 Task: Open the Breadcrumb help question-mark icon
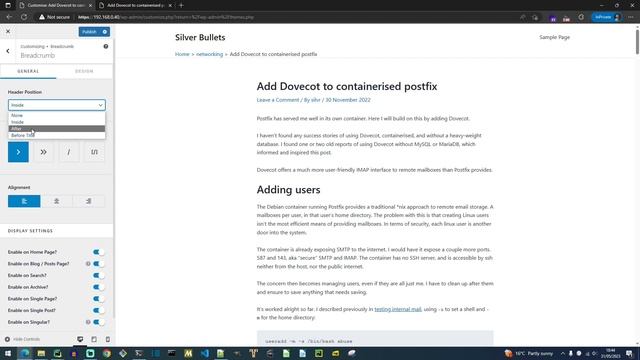click(106, 47)
